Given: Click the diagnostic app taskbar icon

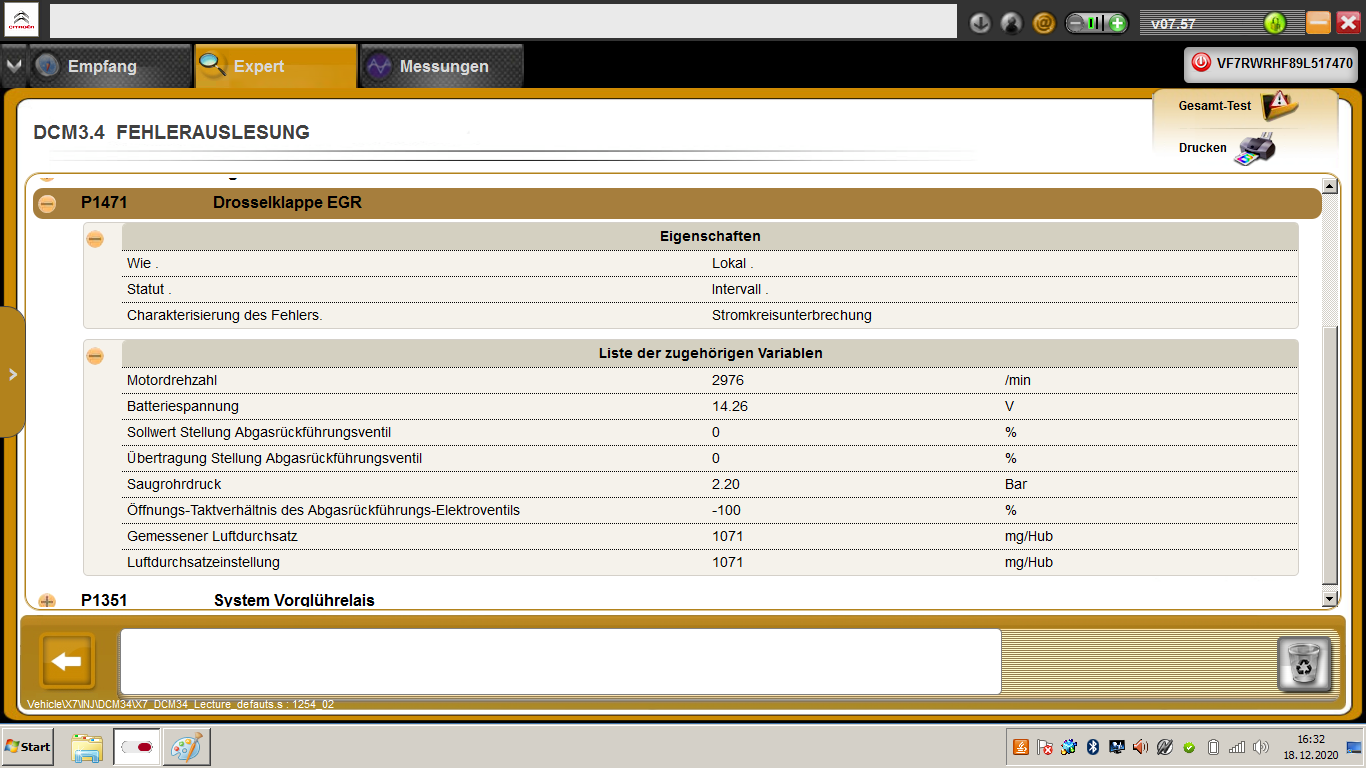Looking at the screenshot, I should (136, 747).
